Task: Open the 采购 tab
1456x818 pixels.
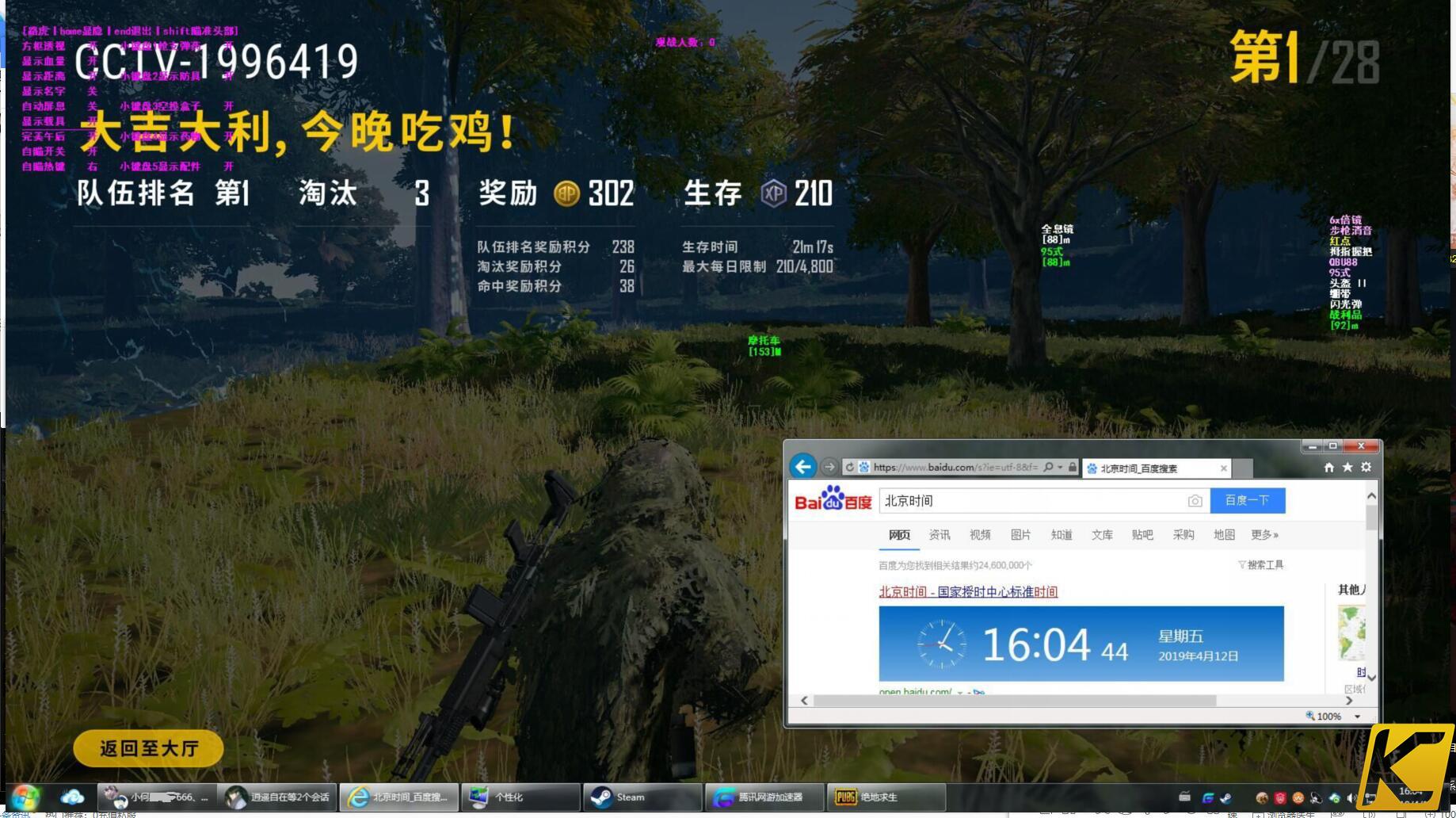Action: 1183,535
